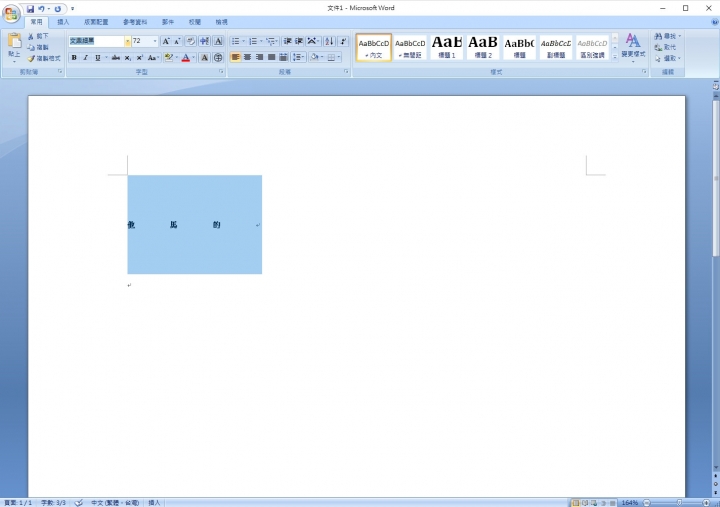Open the 校閱 (Review) tab
Screen dimensions: 720x507
coord(195,22)
